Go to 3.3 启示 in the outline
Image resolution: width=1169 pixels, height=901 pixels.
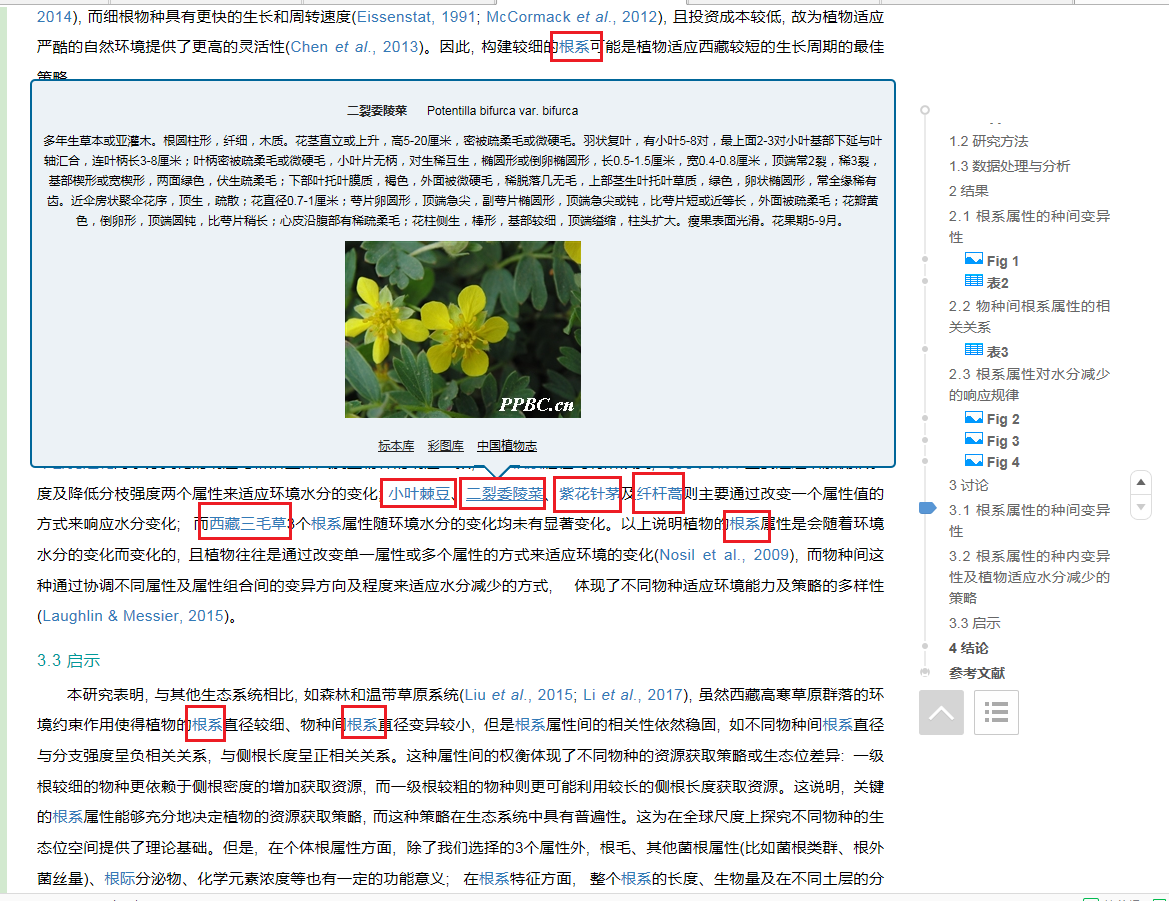[x=974, y=623]
